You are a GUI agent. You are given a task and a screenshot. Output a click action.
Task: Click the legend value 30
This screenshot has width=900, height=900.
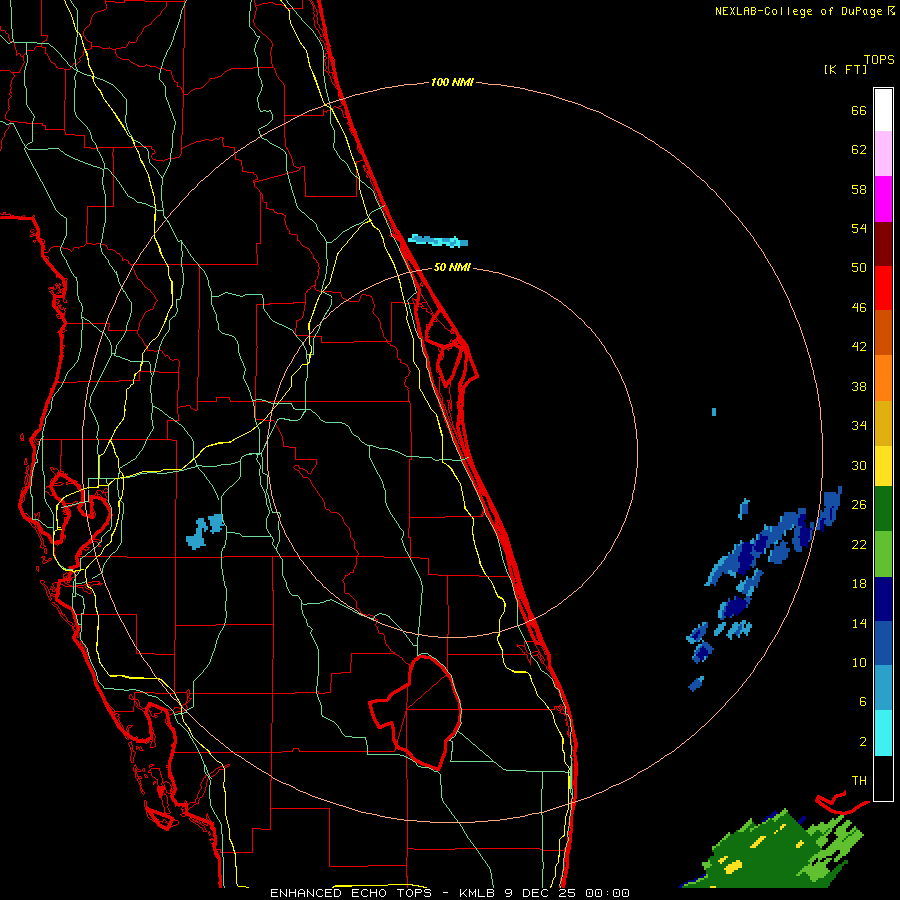(859, 465)
